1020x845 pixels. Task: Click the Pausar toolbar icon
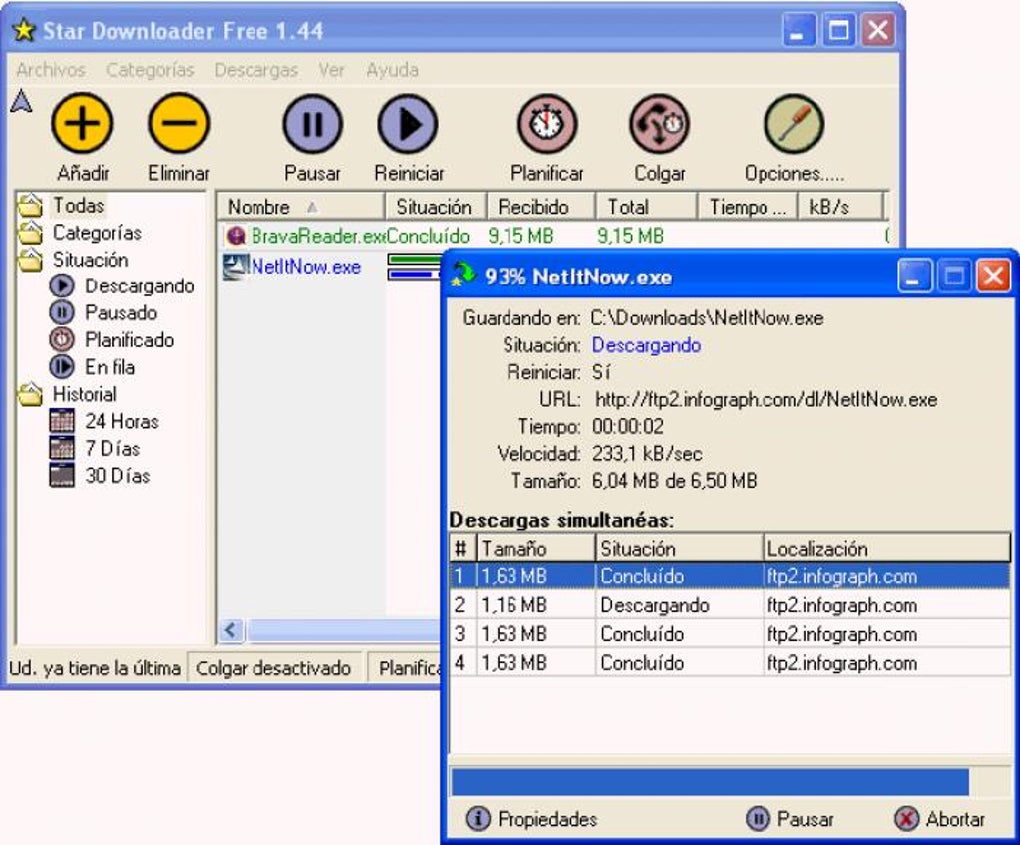pyautogui.click(x=313, y=124)
